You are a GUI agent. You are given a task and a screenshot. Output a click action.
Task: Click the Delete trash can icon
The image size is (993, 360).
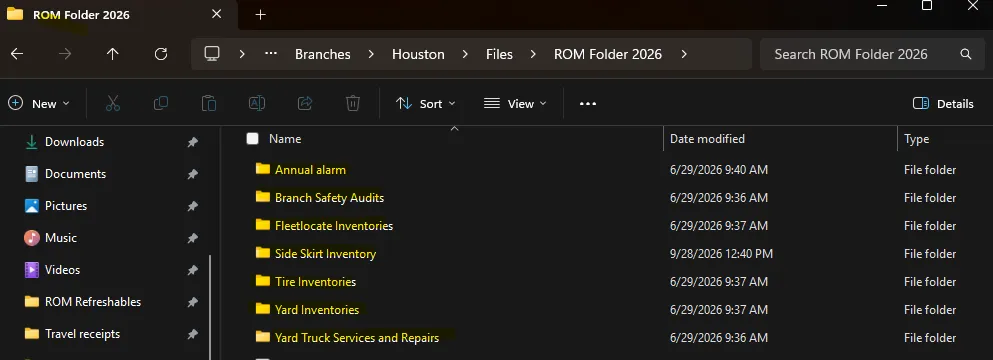point(353,103)
